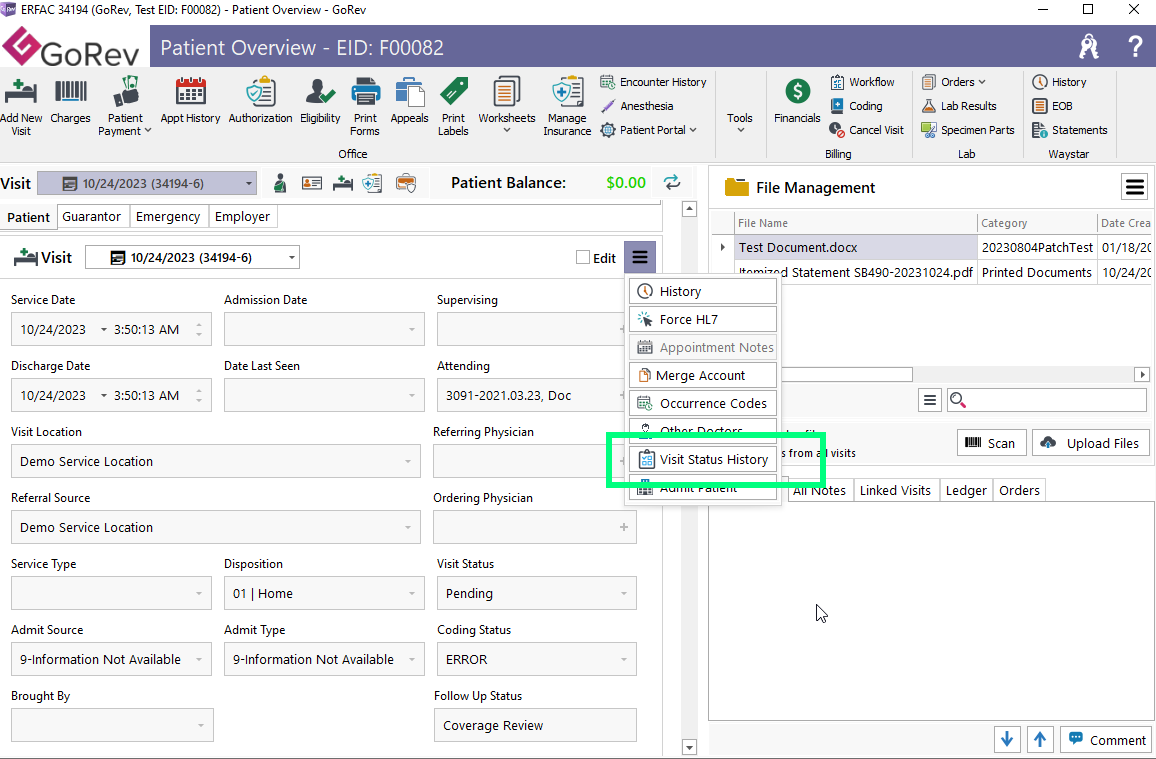The width and height of the screenshot is (1156, 759).
Task: Open Waystar History
Action: tap(1059, 82)
